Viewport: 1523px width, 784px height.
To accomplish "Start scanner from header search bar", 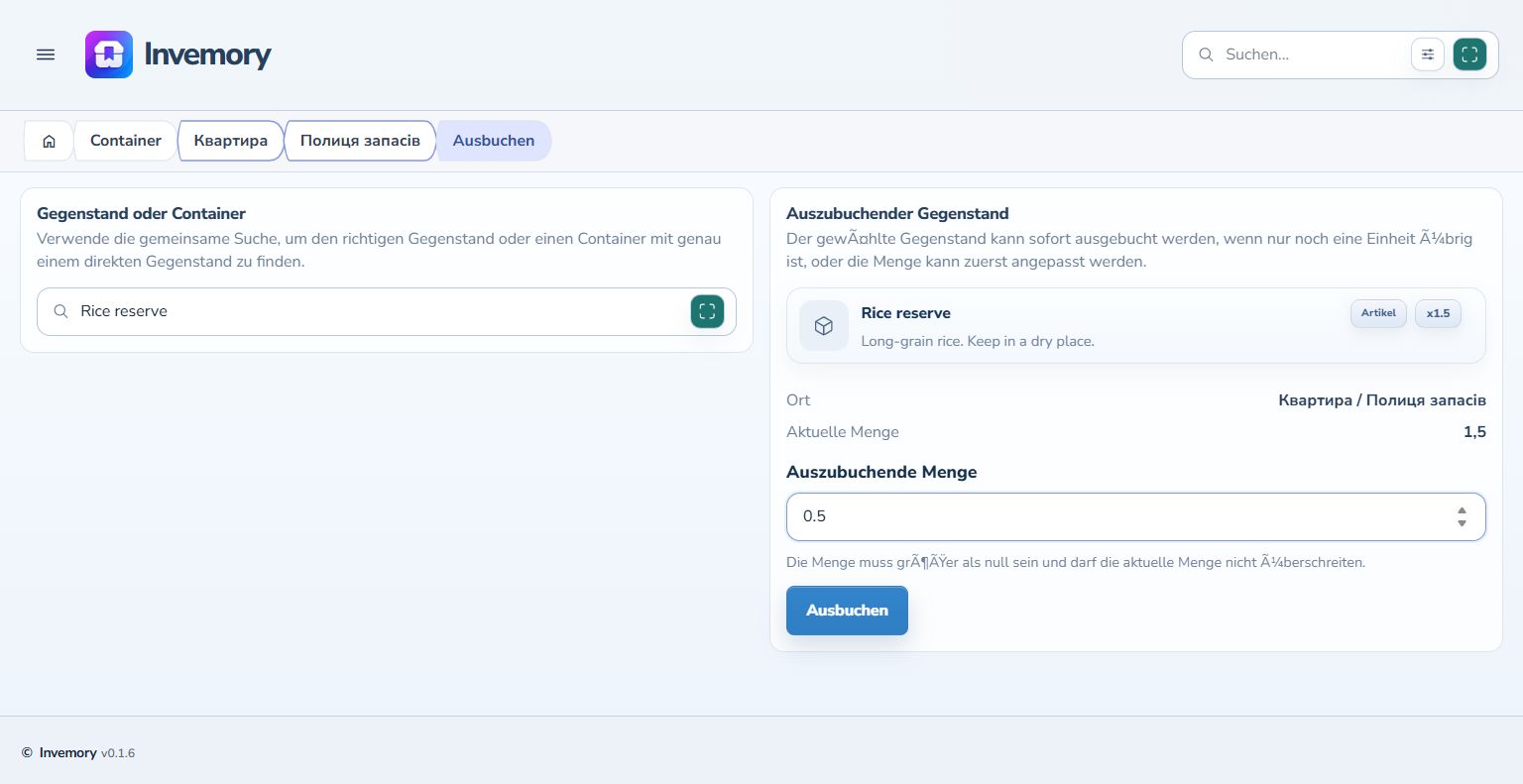I will [1469, 55].
